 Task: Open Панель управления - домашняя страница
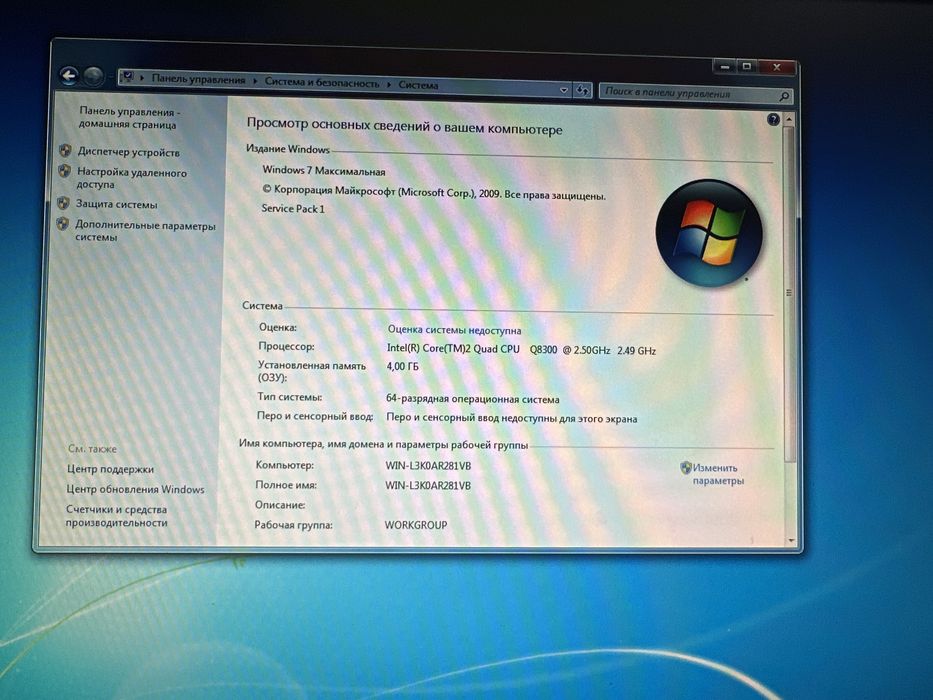point(129,118)
